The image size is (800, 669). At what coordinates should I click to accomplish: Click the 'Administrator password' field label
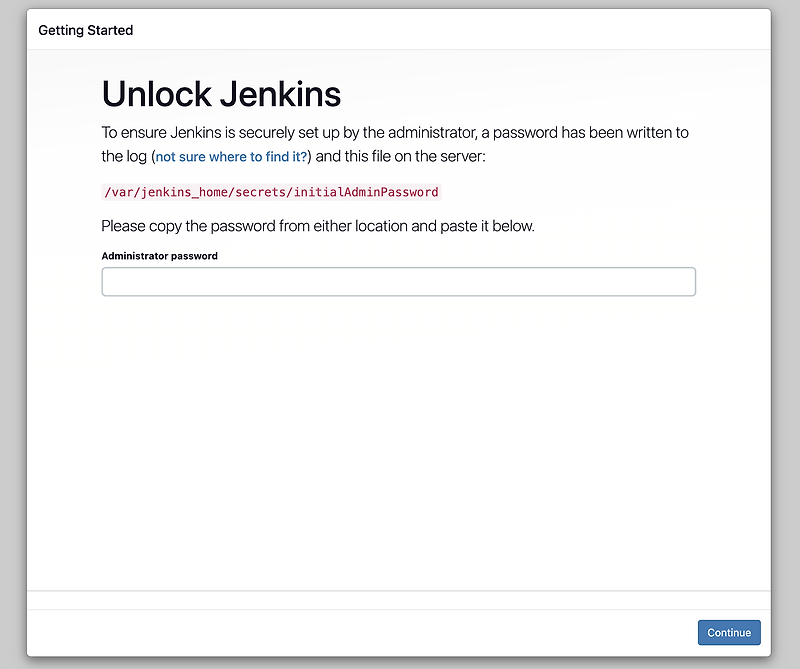(159, 256)
